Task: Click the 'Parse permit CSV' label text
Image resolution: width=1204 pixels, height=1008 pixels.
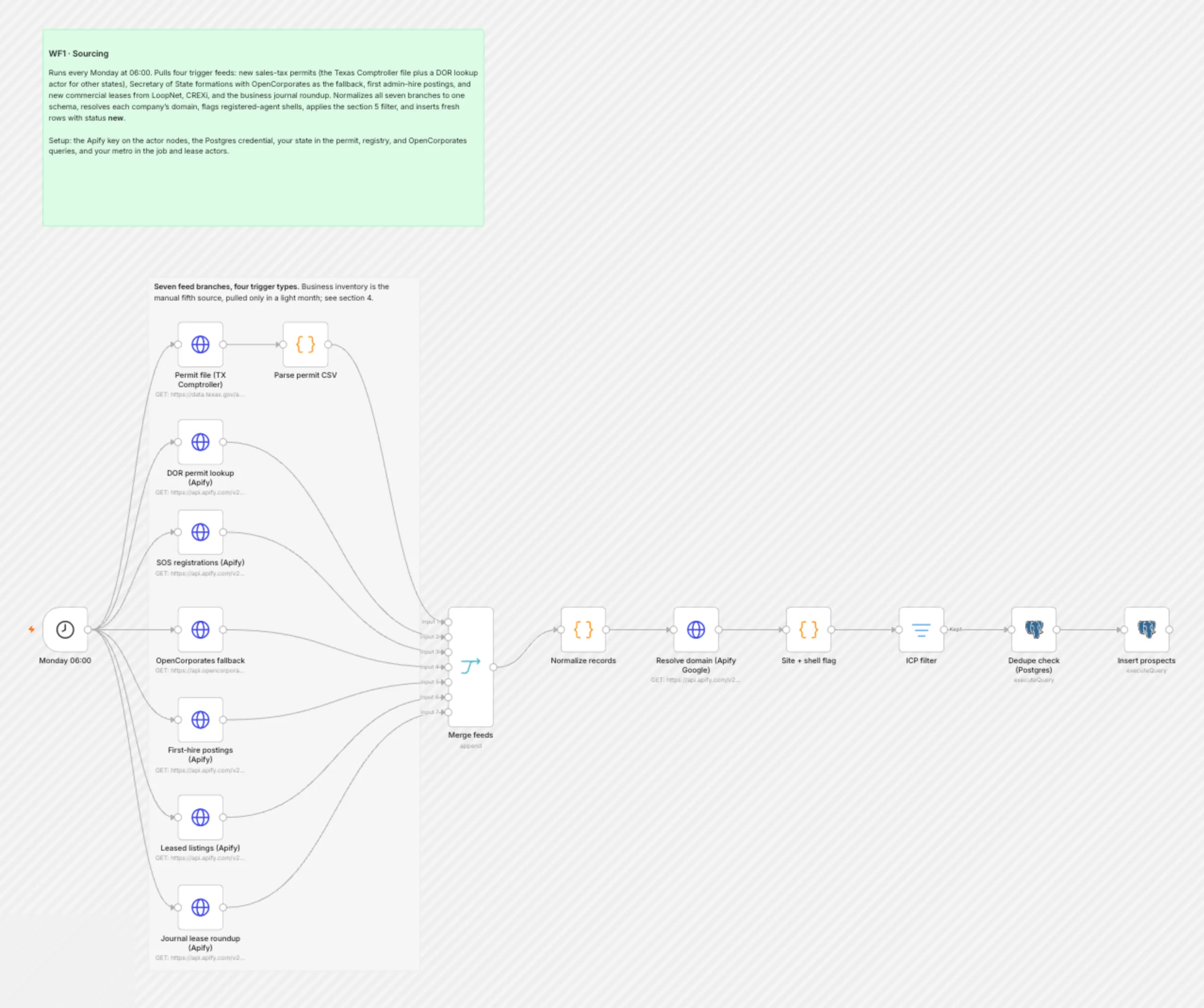Action: click(305, 375)
